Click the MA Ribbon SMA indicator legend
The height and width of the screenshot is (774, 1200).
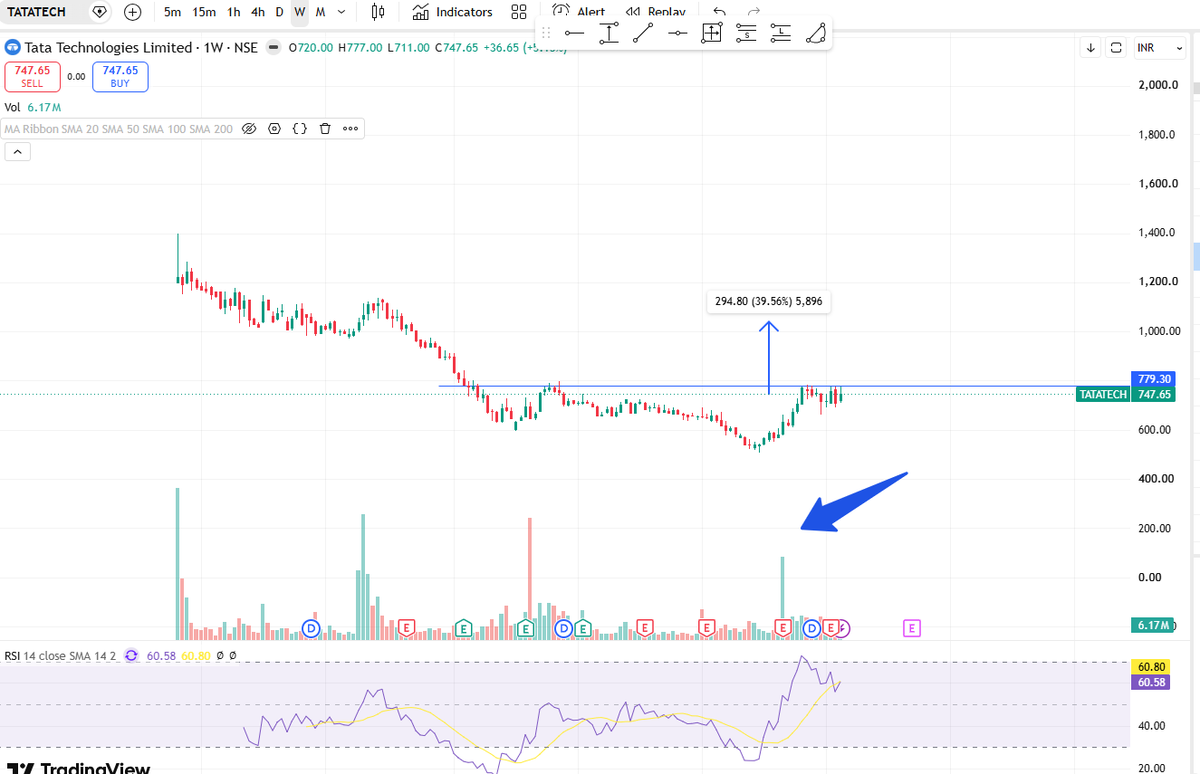[x=118, y=129]
